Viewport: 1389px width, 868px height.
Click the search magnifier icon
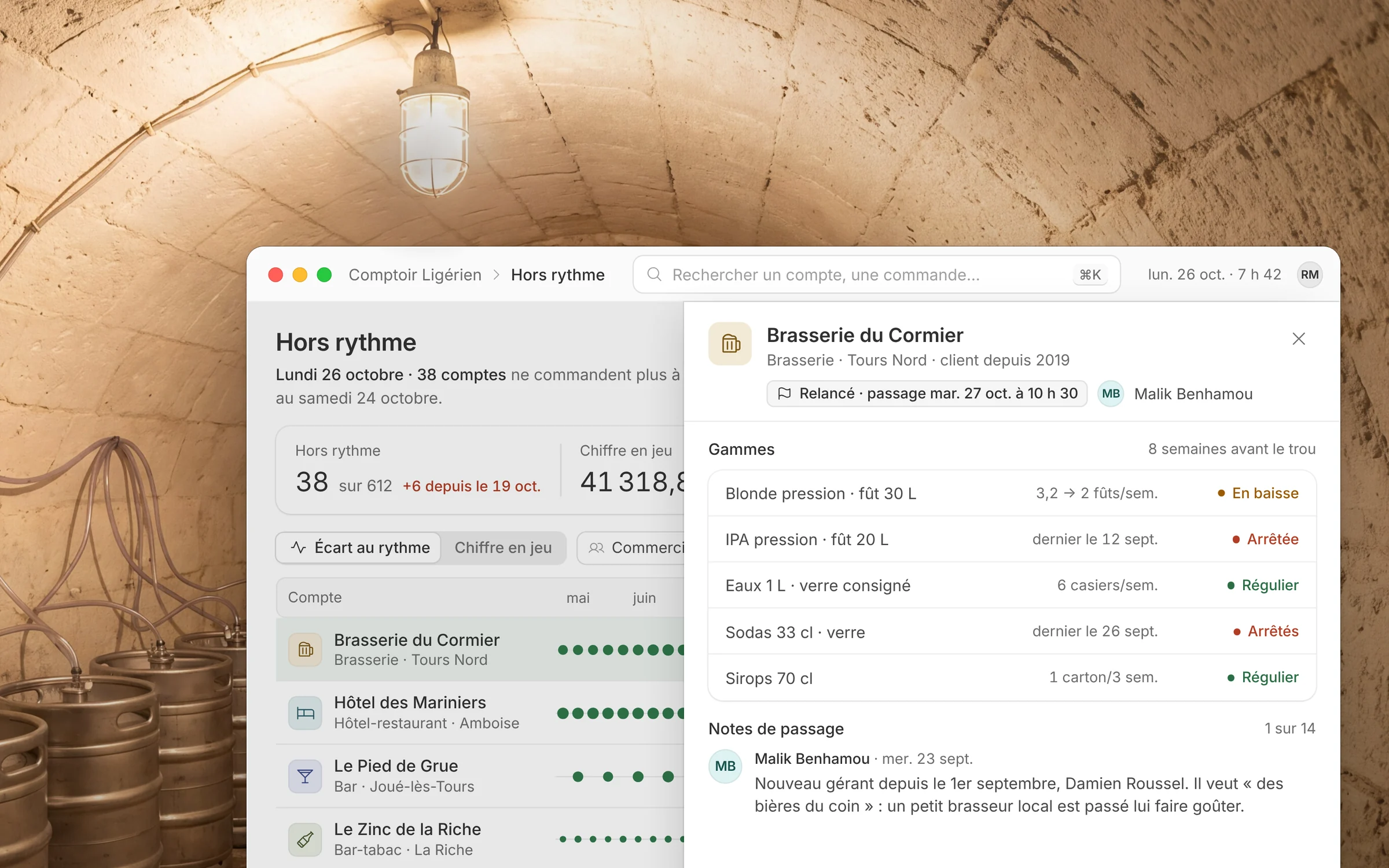tap(654, 274)
